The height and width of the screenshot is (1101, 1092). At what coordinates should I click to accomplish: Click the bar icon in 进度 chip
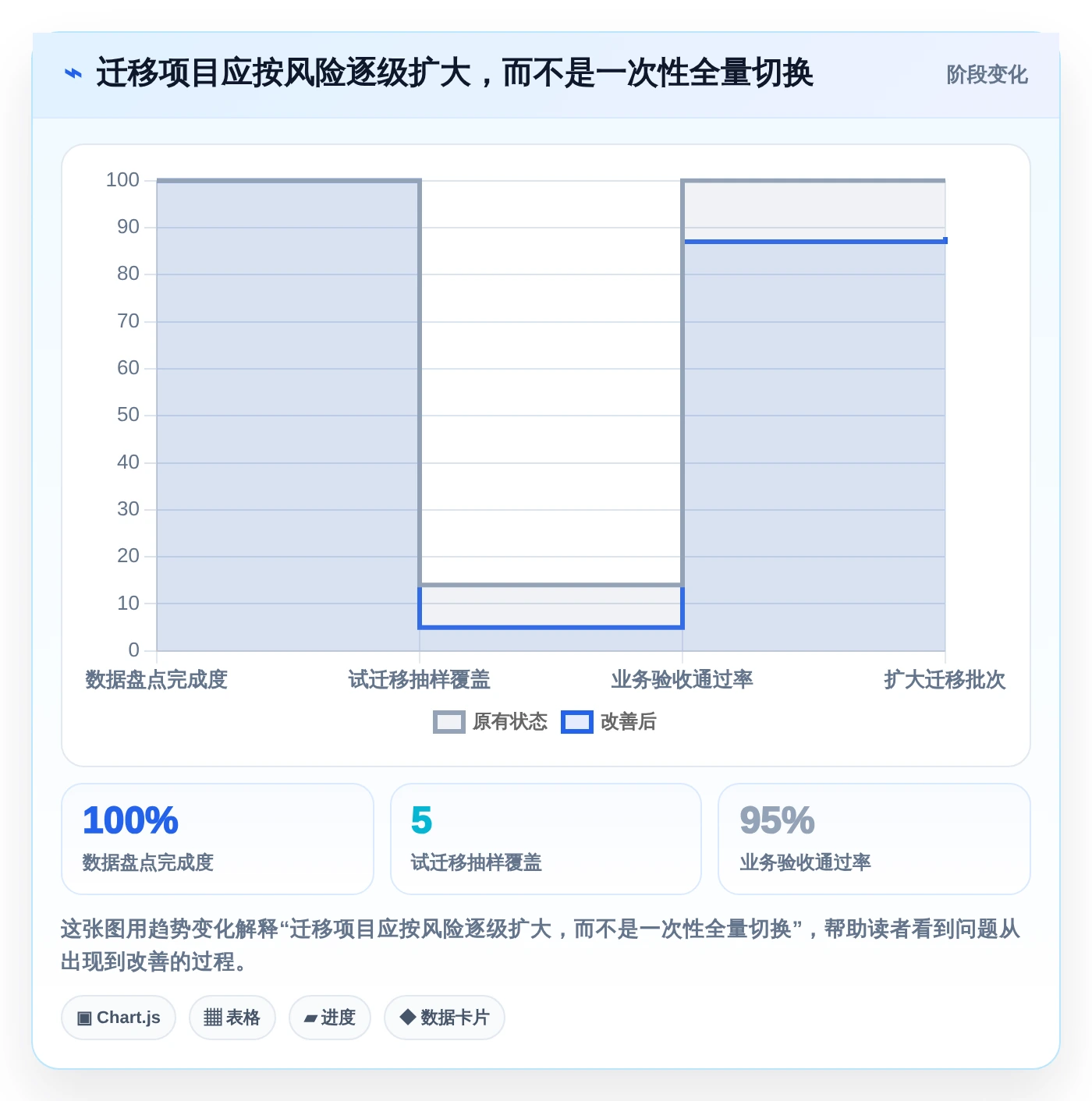(311, 1018)
